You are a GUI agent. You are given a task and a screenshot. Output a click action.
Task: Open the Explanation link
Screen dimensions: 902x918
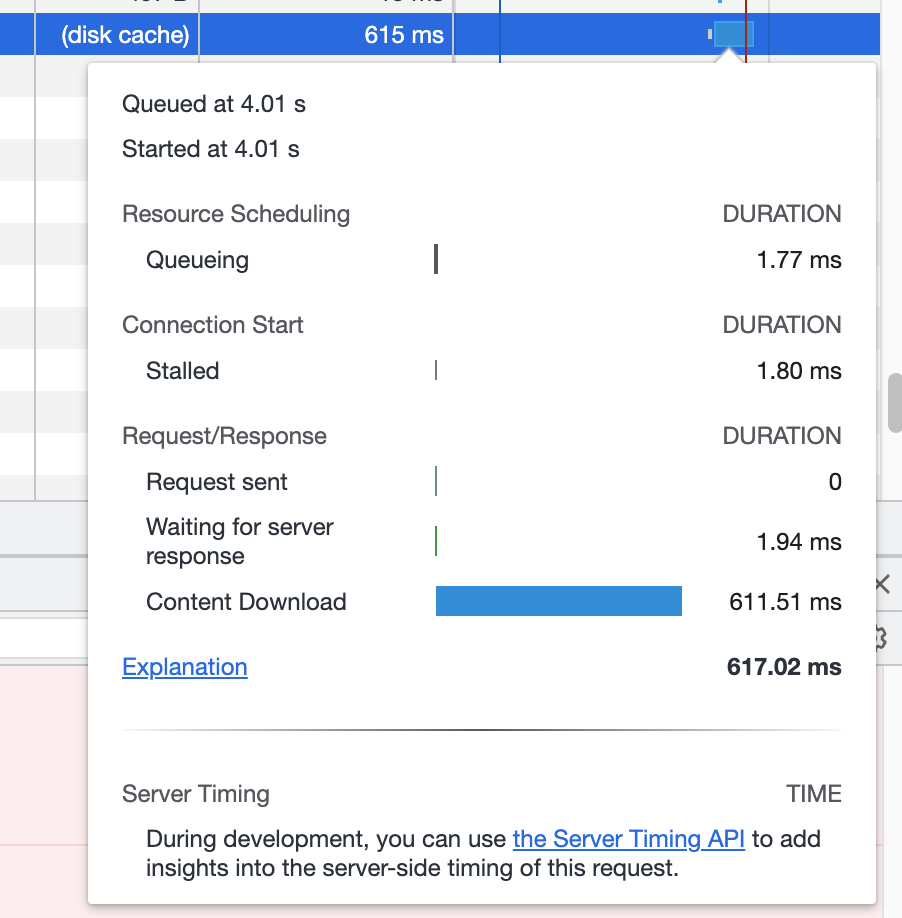pos(184,667)
